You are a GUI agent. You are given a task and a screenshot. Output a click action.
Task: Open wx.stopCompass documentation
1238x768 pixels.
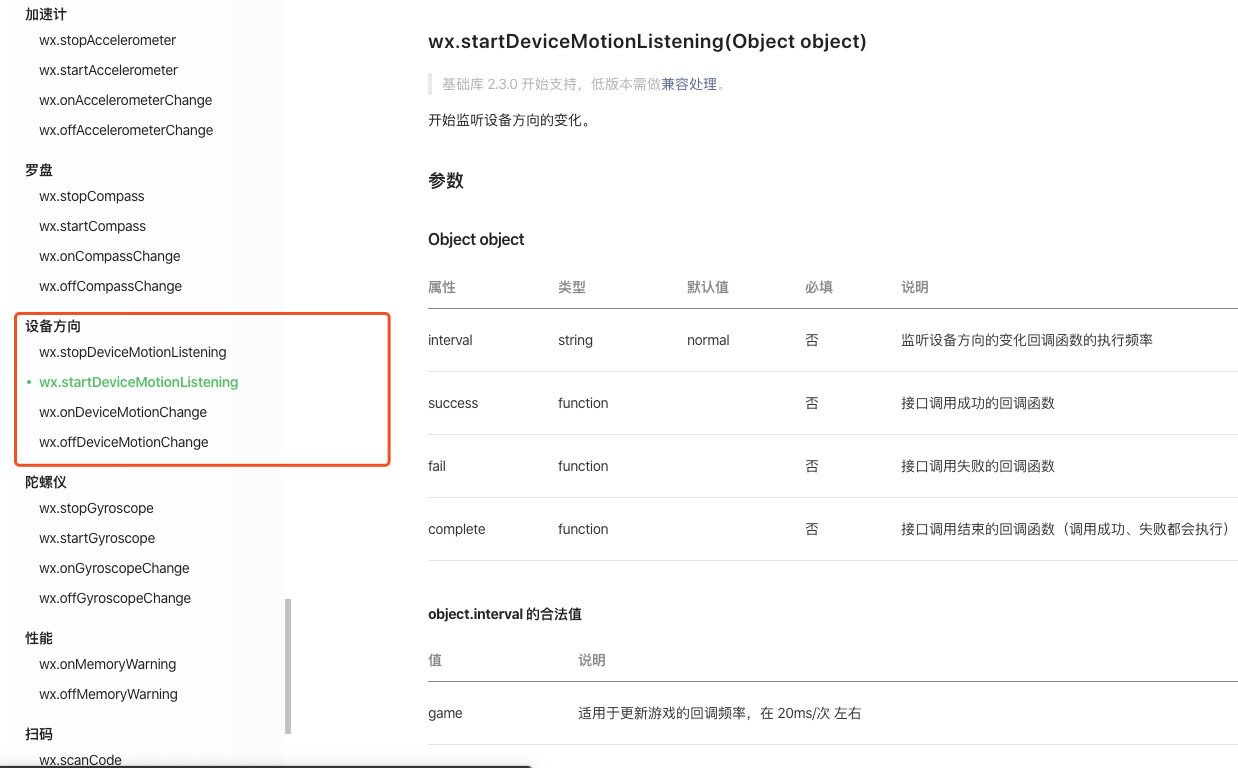click(91, 196)
